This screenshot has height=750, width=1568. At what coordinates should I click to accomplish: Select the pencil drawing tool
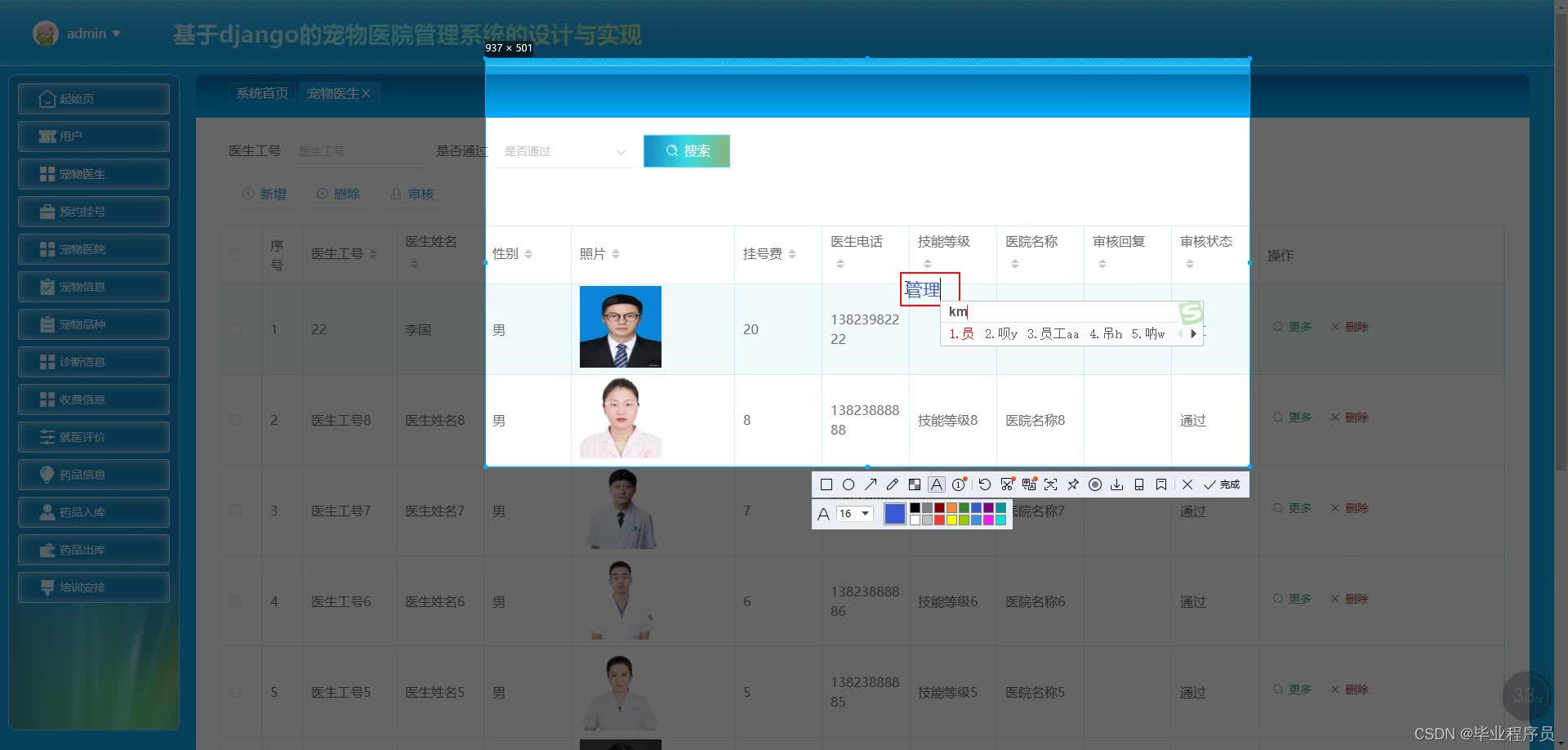pos(893,484)
